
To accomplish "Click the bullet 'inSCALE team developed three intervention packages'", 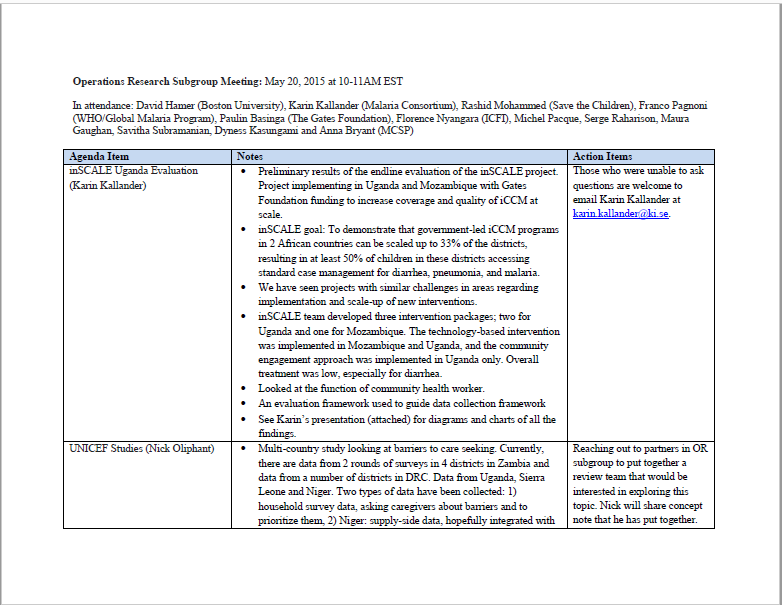I will click(x=409, y=345).
